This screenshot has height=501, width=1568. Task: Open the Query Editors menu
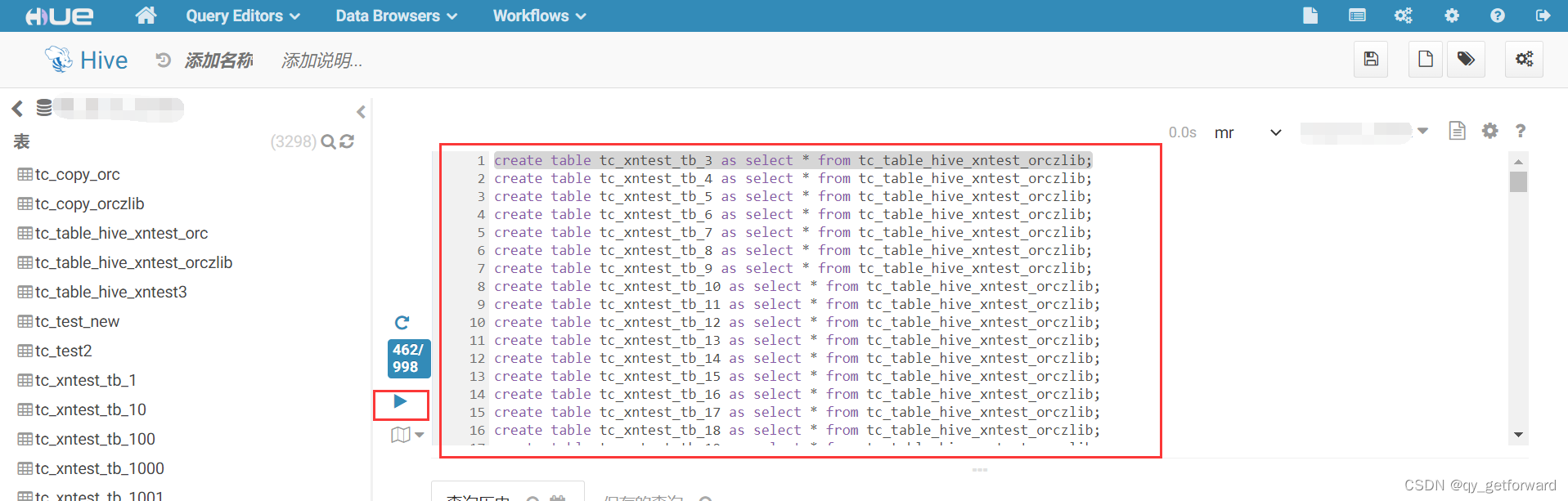tap(243, 16)
